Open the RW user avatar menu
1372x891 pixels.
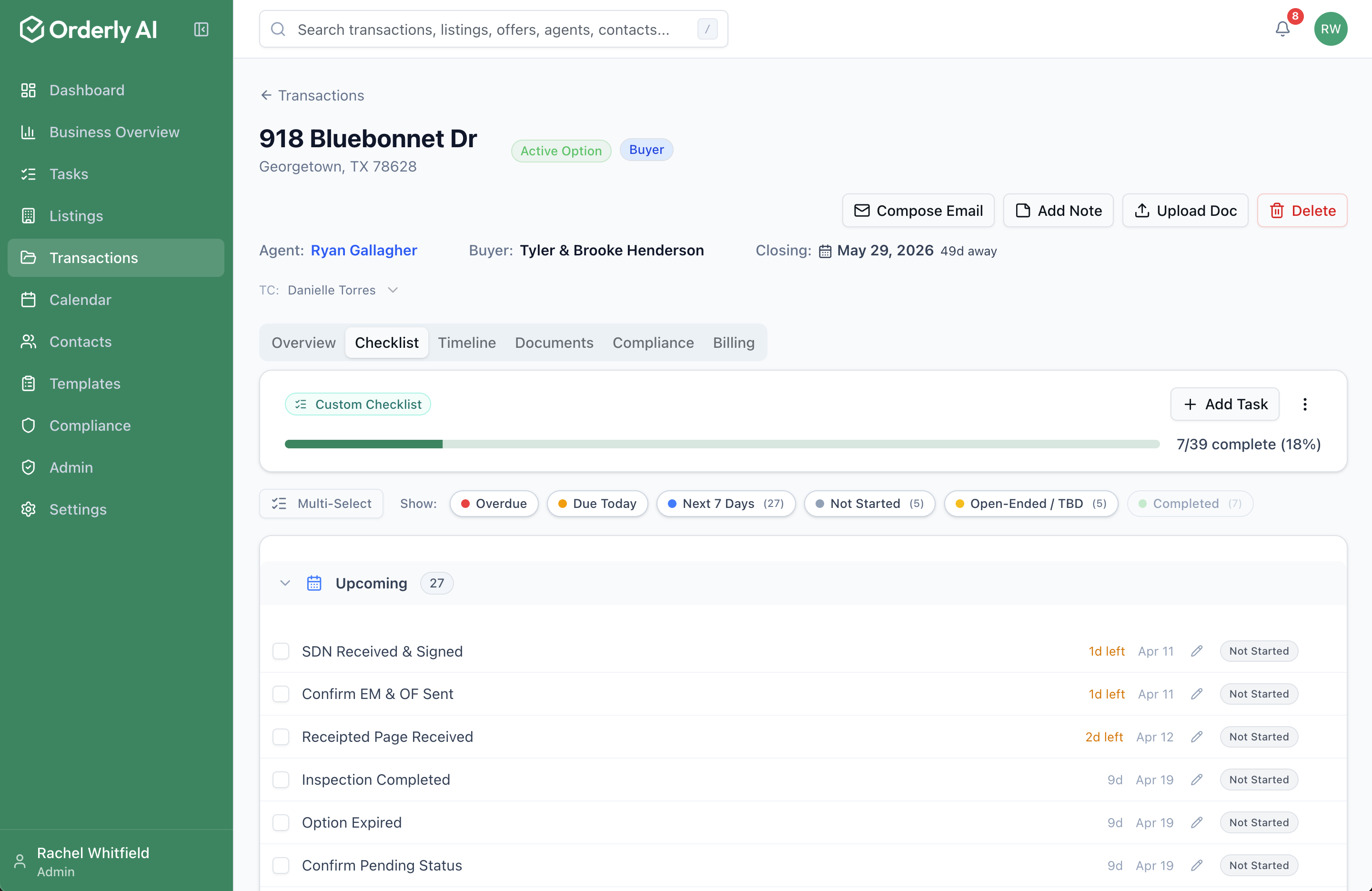tap(1331, 29)
